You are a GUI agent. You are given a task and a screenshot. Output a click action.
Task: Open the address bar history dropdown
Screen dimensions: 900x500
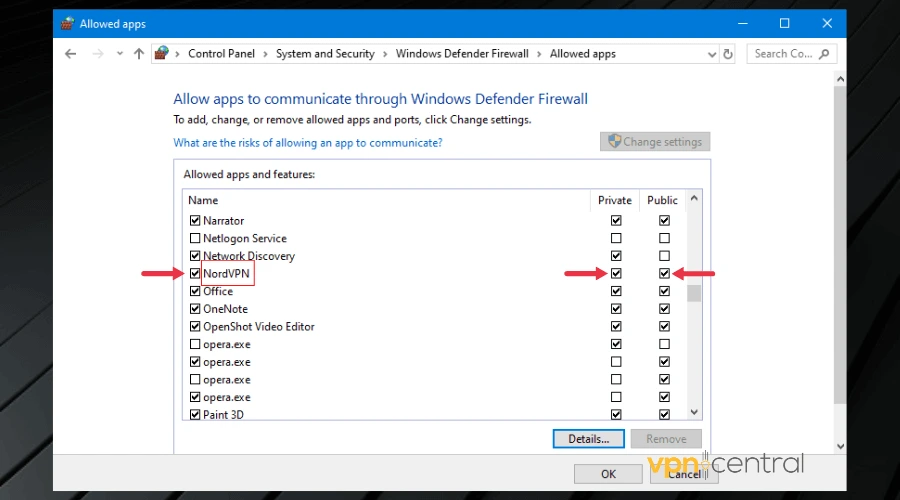[709, 54]
